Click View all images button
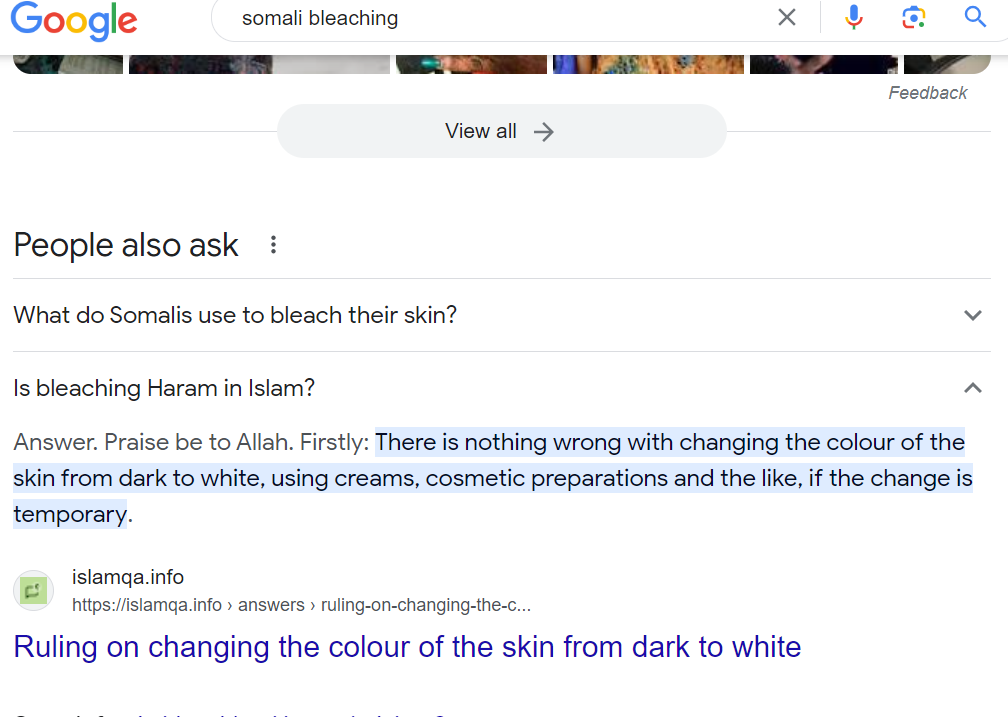The image size is (1008, 717). [x=501, y=131]
